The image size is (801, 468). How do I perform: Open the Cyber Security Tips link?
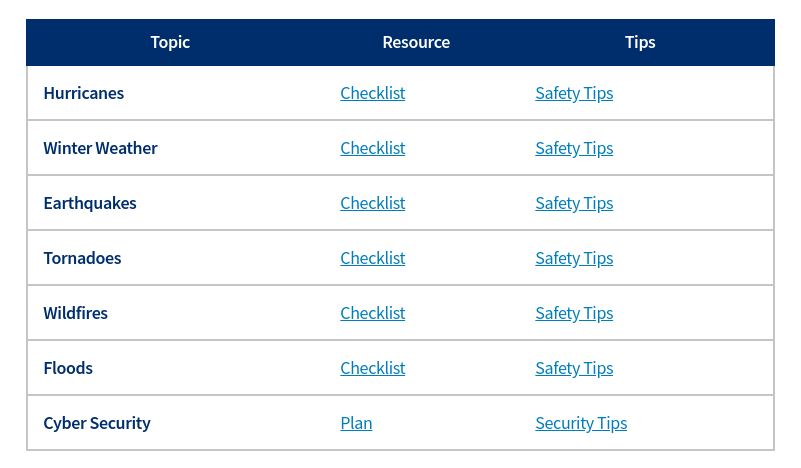[x=581, y=423]
